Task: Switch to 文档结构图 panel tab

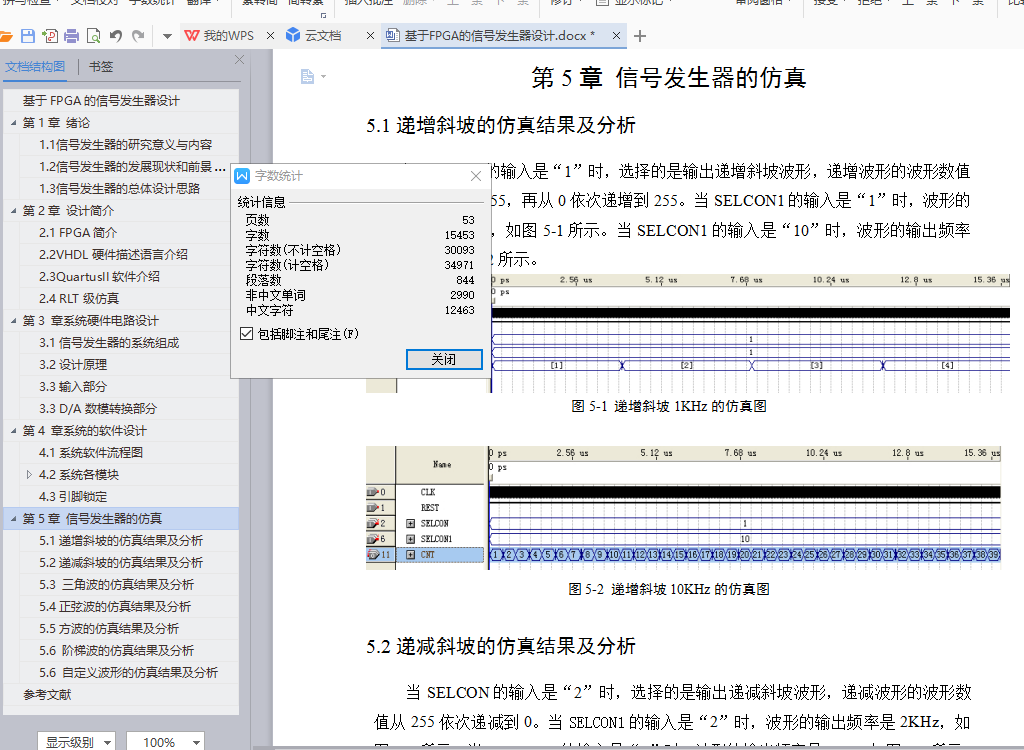Action: pos(35,67)
